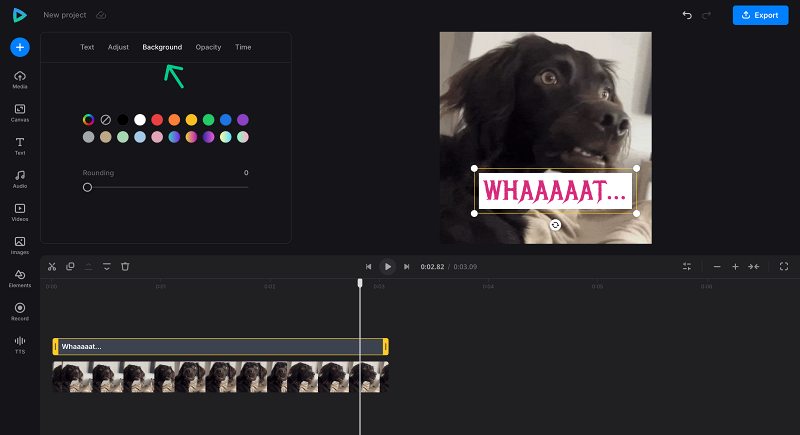The height and width of the screenshot is (435, 800).
Task: Click the WHAAAAAT... text on the preview
Action: pos(555,191)
